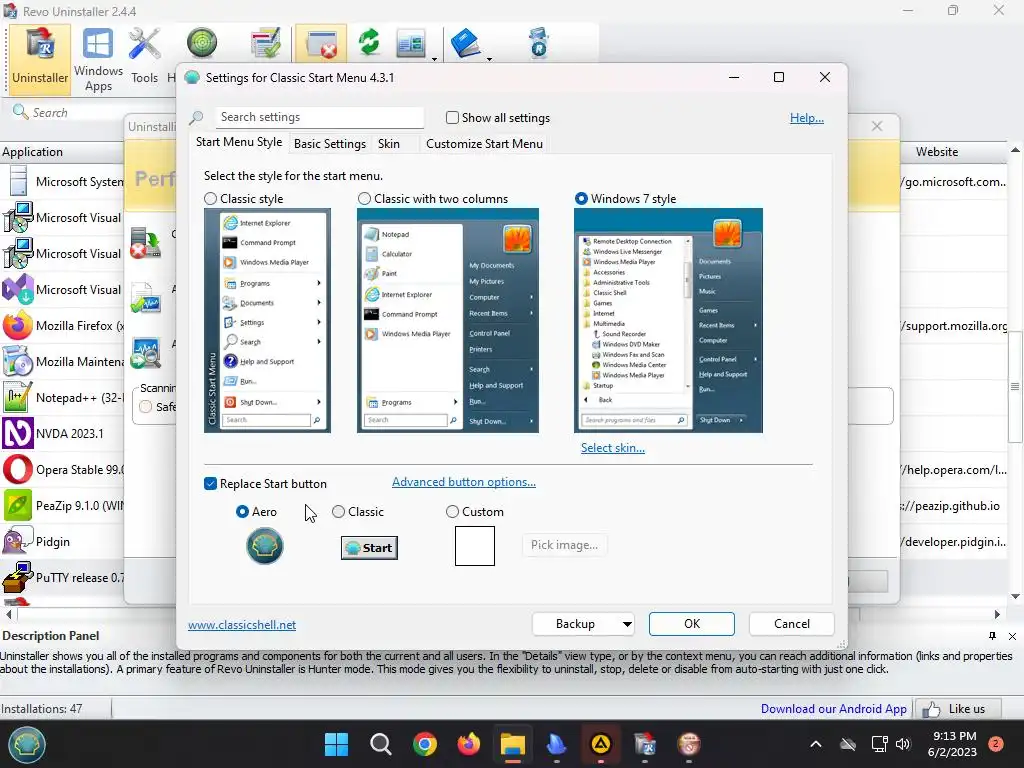Open the Tools section of Revo Uninstaller

144,57
